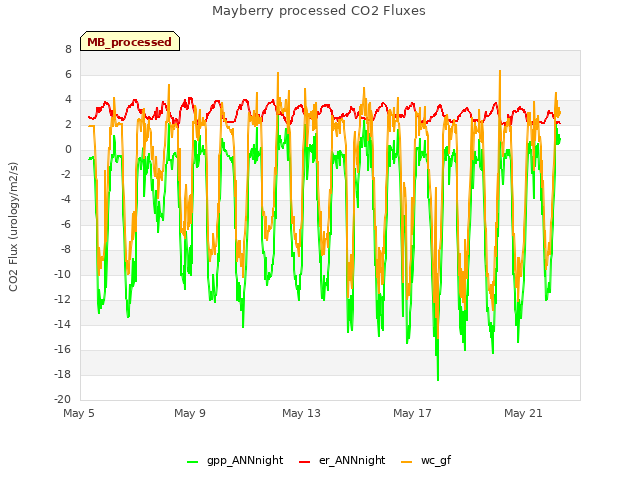Click the y-axis value -10
640x480 pixels.
coord(63,275)
